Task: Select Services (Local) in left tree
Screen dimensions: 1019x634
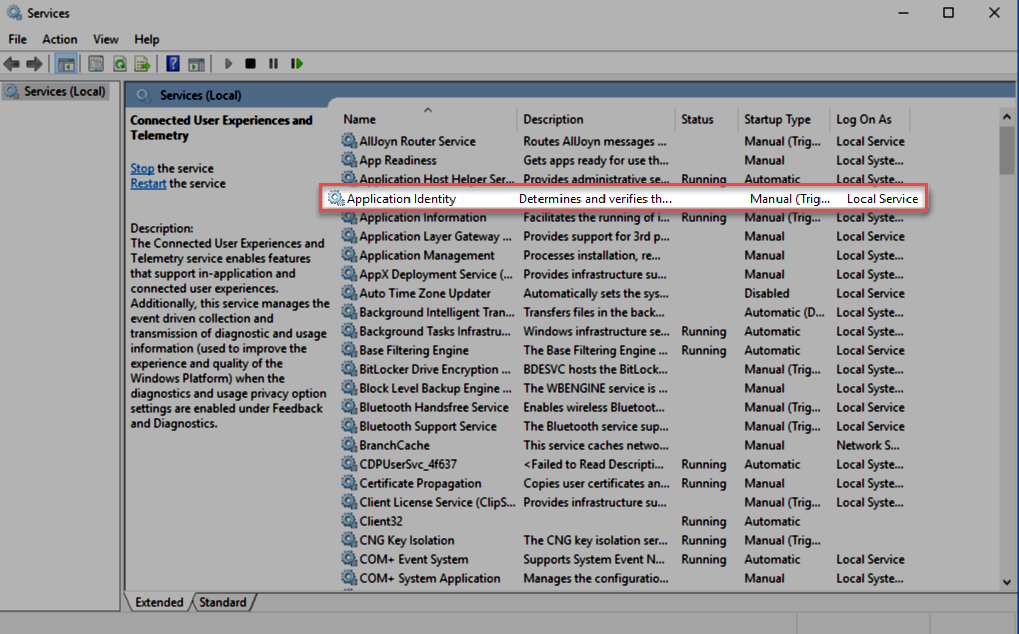Action: coord(64,91)
